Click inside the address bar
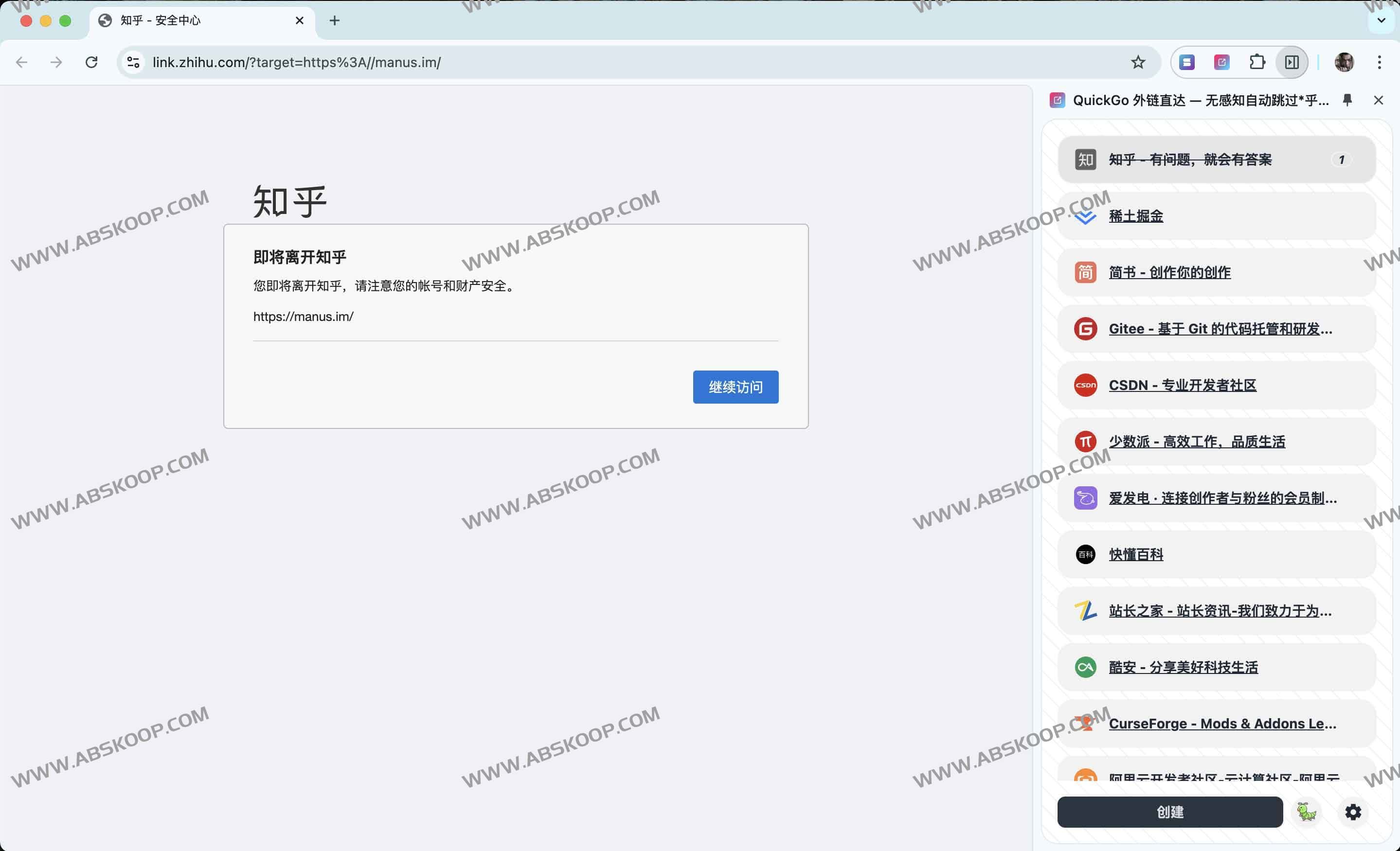The width and height of the screenshot is (1400, 851). point(398,62)
